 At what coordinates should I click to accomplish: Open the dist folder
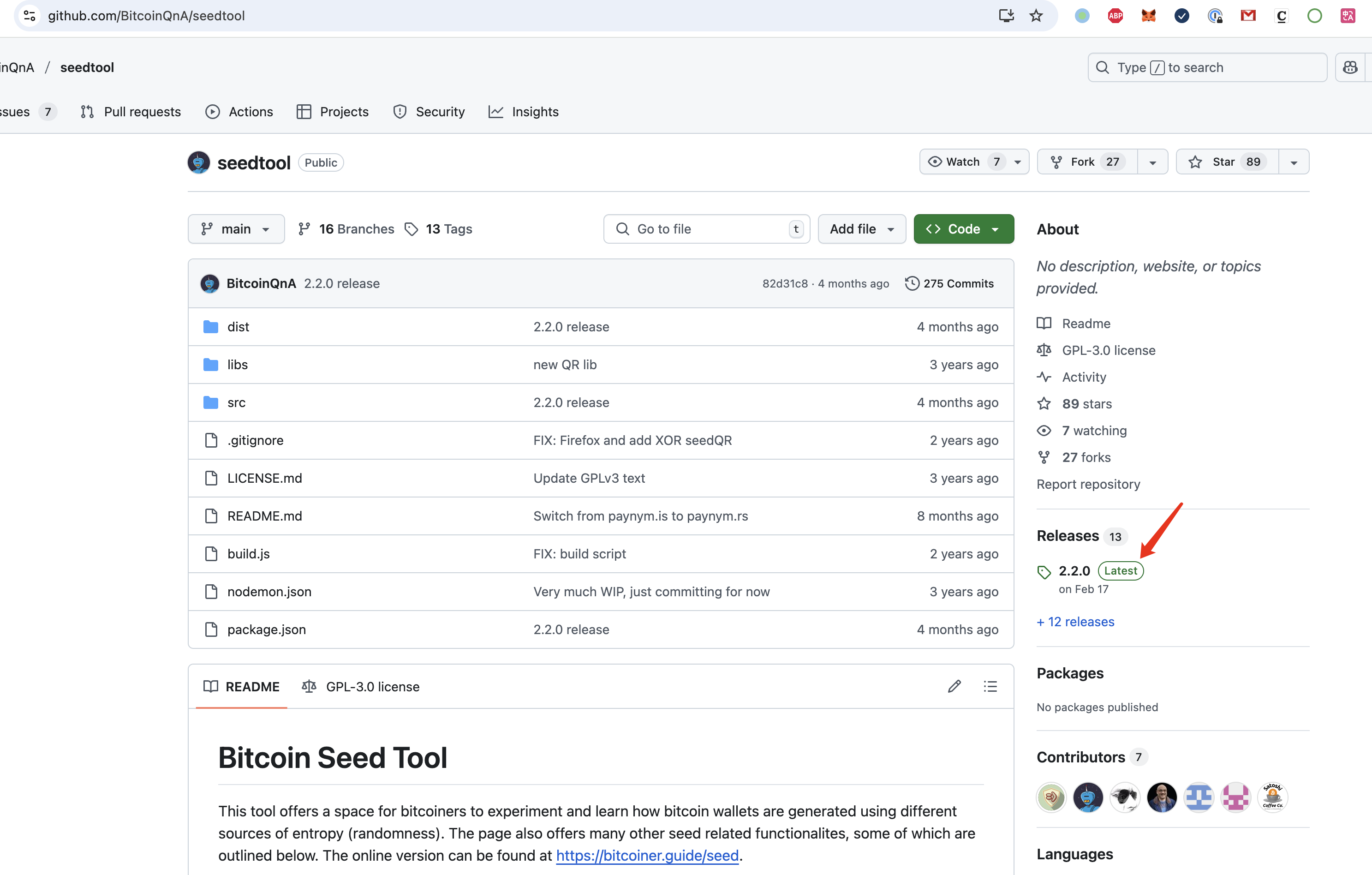(238, 327)
